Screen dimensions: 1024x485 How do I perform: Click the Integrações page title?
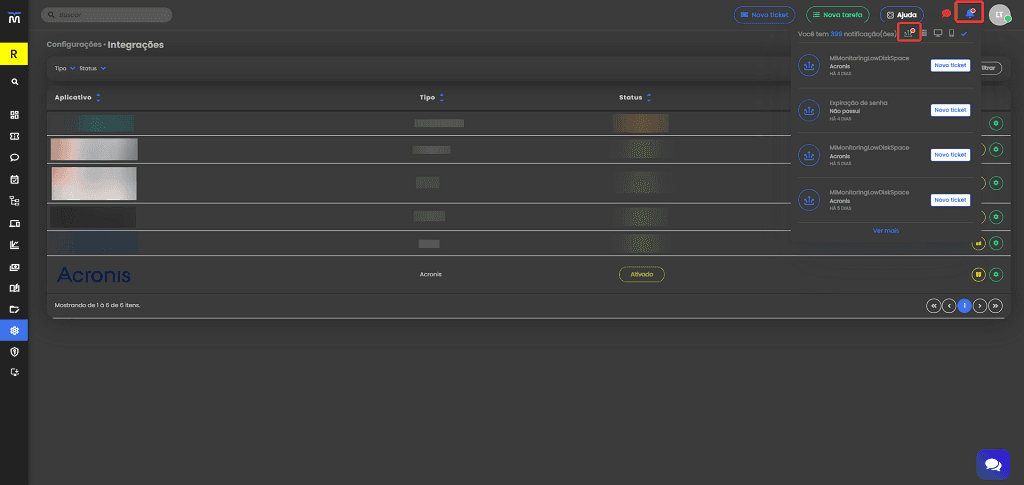pos(136,44)
